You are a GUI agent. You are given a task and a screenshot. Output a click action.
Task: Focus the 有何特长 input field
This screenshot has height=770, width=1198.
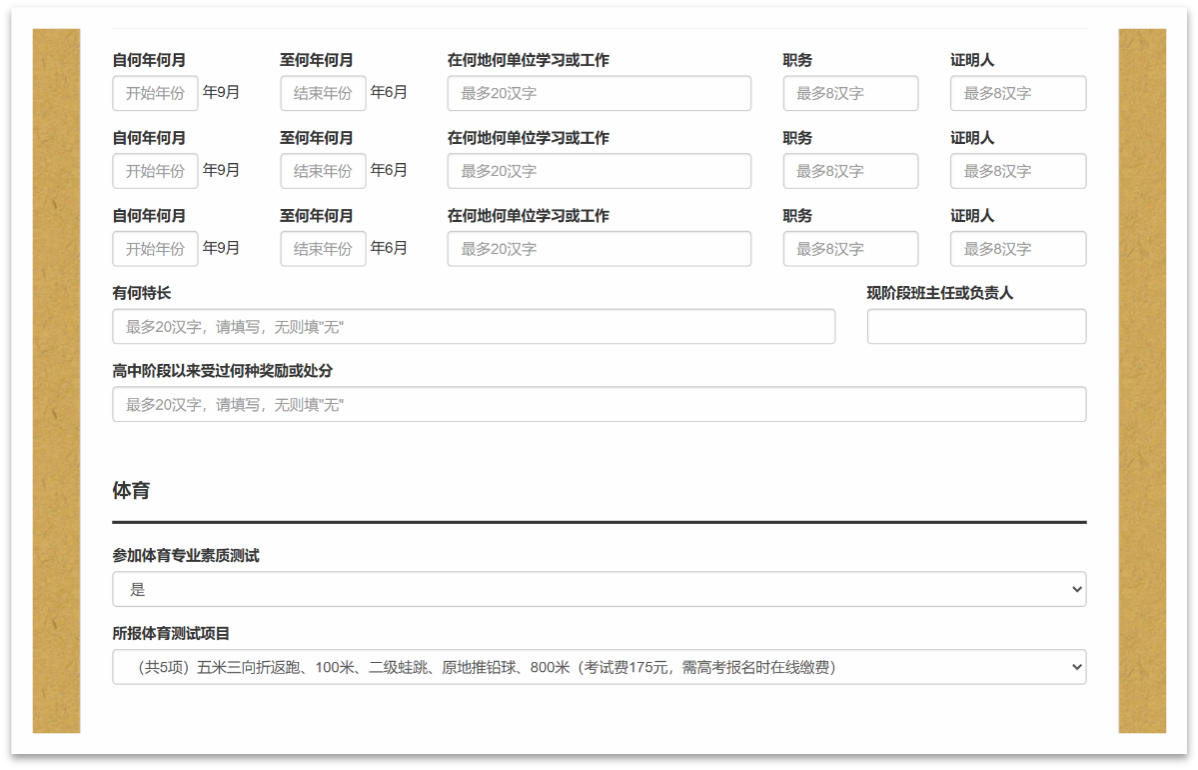pos(474,327)
